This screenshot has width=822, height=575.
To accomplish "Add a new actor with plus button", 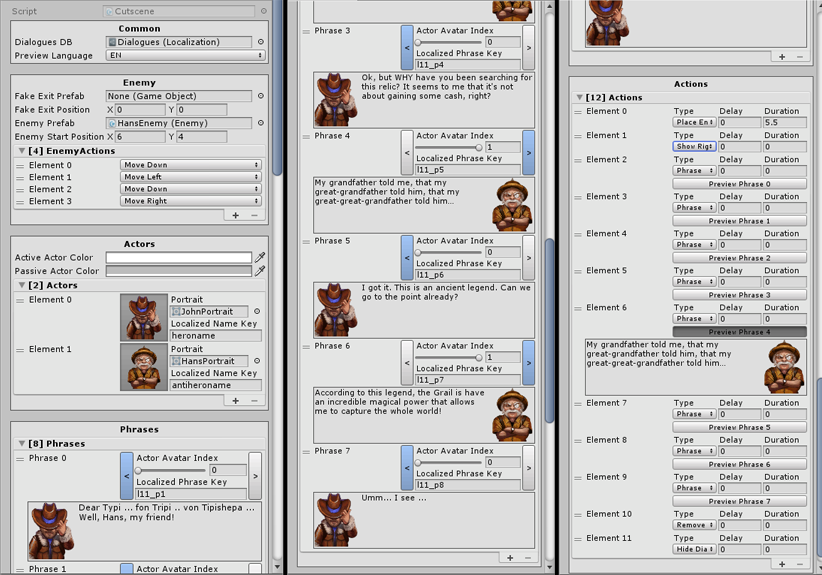I will click(235, 400).
